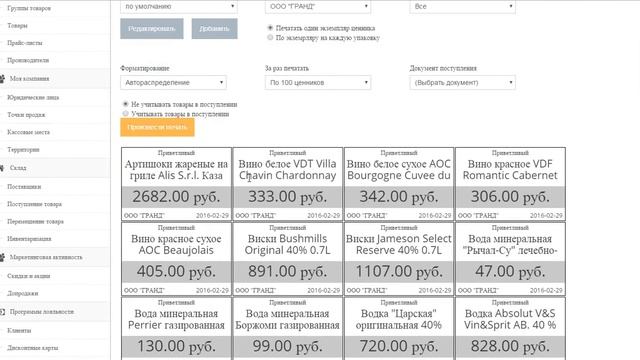Choose 'Учитывать товары в поступлении' radio

(125, 113)
